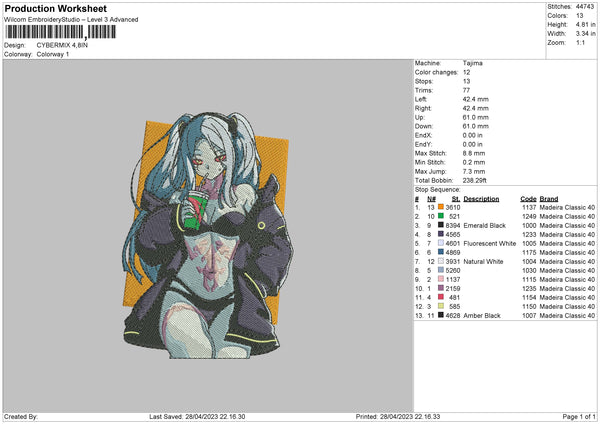The height and width of the screenshot is (424, 600).
Task: Click the 'Created By:' footer label
Action: tap(21, 416)
